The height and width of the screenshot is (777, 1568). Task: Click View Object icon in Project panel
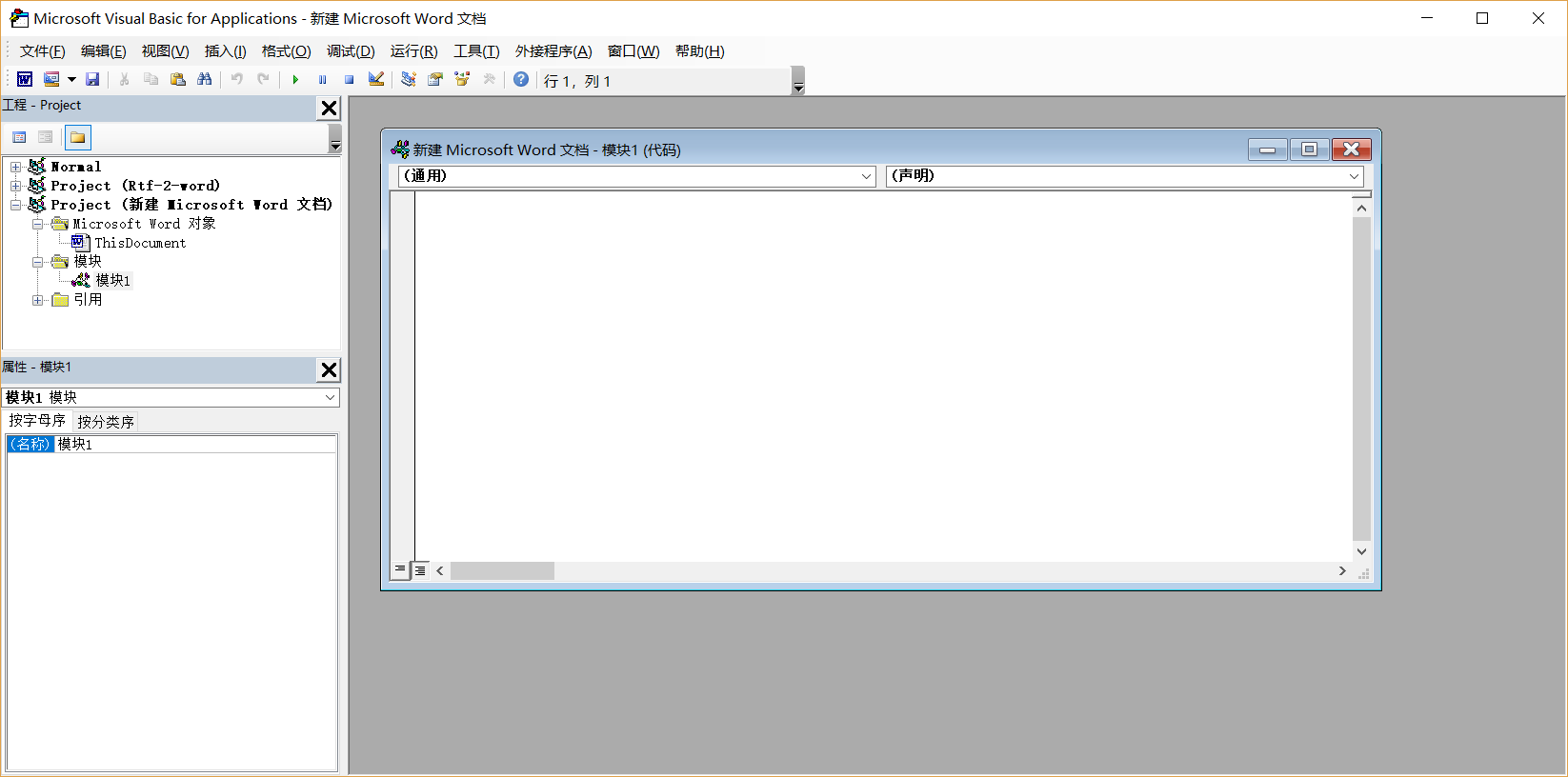click(45, 137)
